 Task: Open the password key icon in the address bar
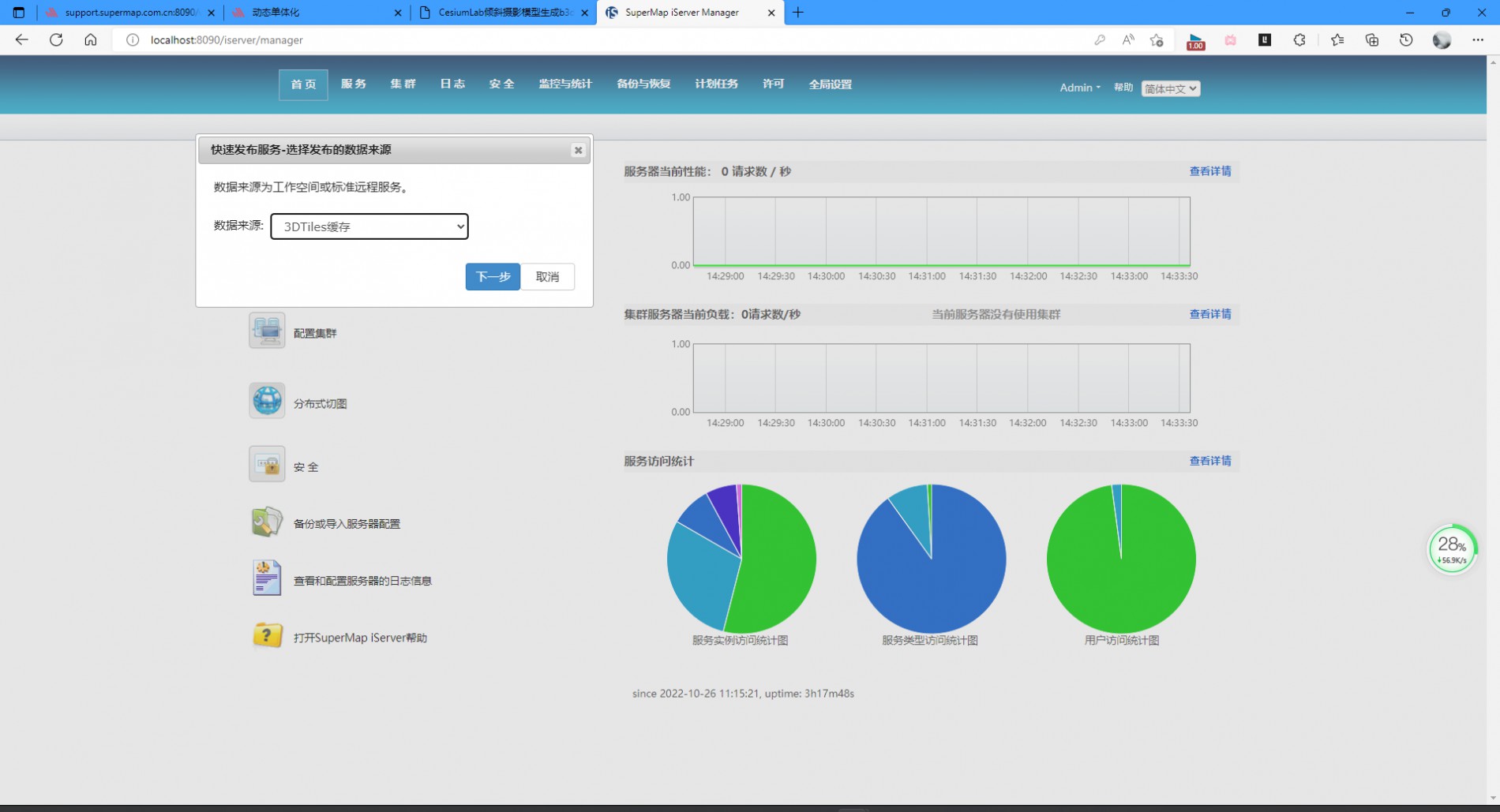tap(1099, 39)
